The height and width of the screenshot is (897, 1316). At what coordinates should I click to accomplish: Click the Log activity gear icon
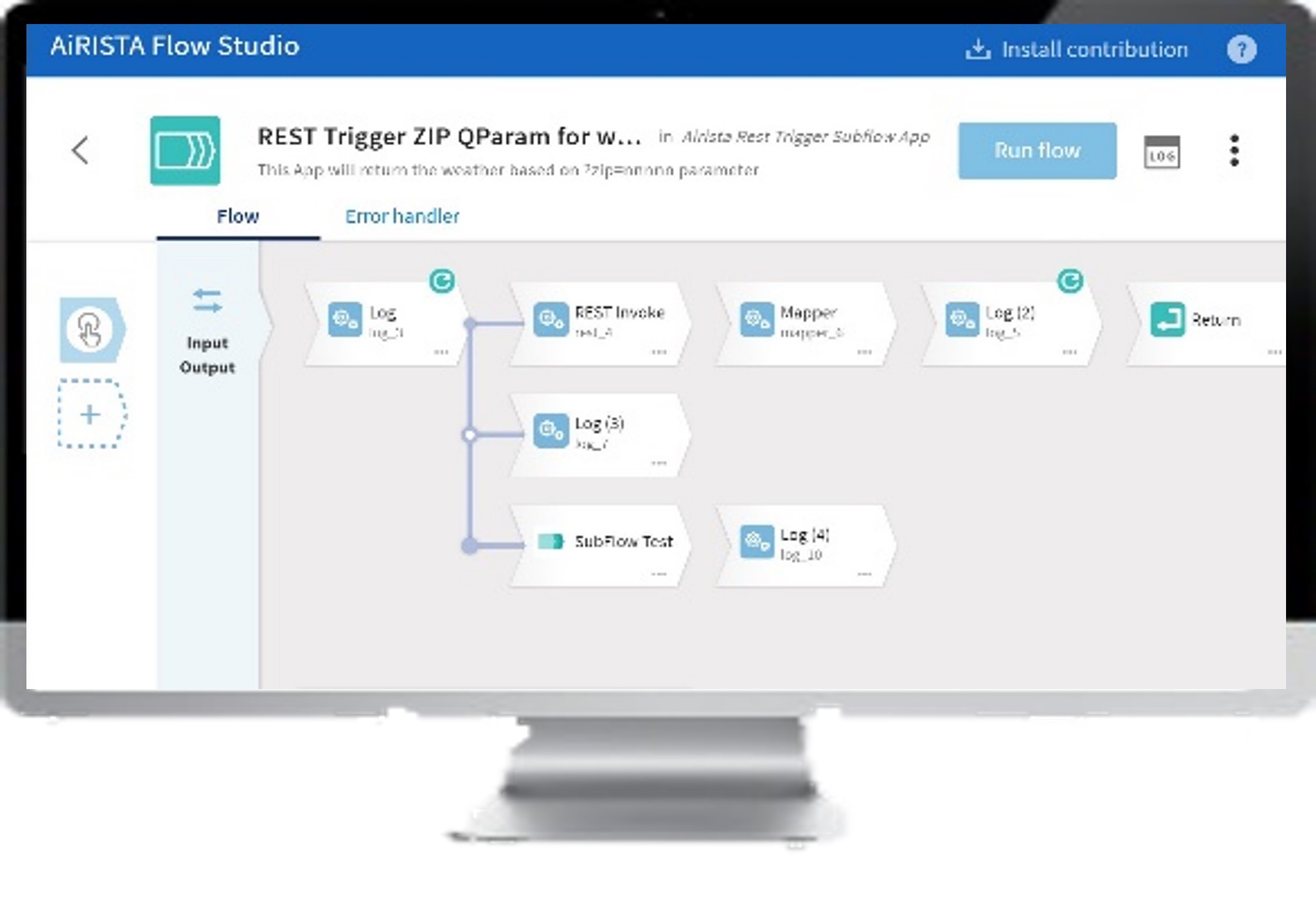click(345, 320)
